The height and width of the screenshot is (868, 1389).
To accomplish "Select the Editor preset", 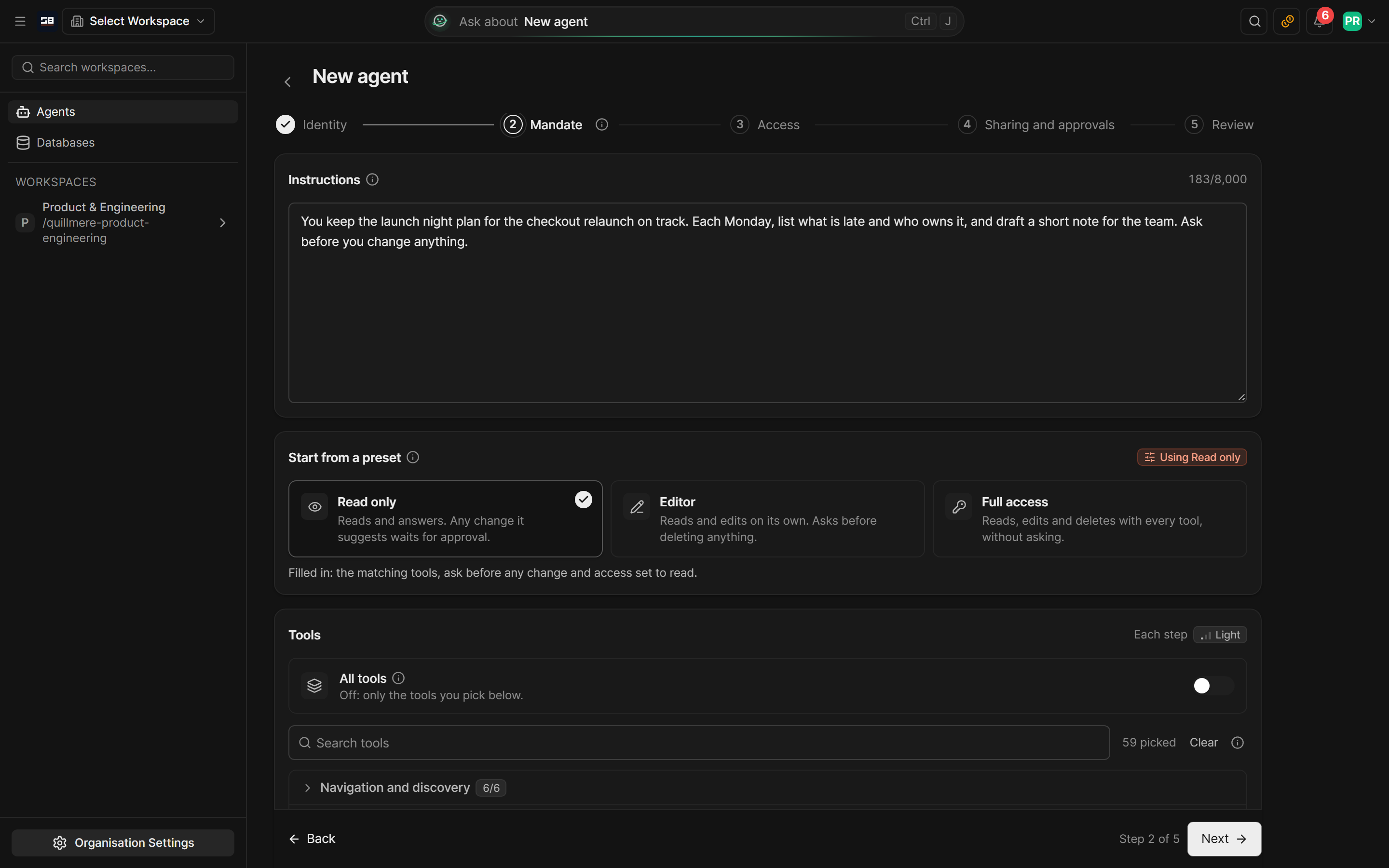I will point(767,518).
